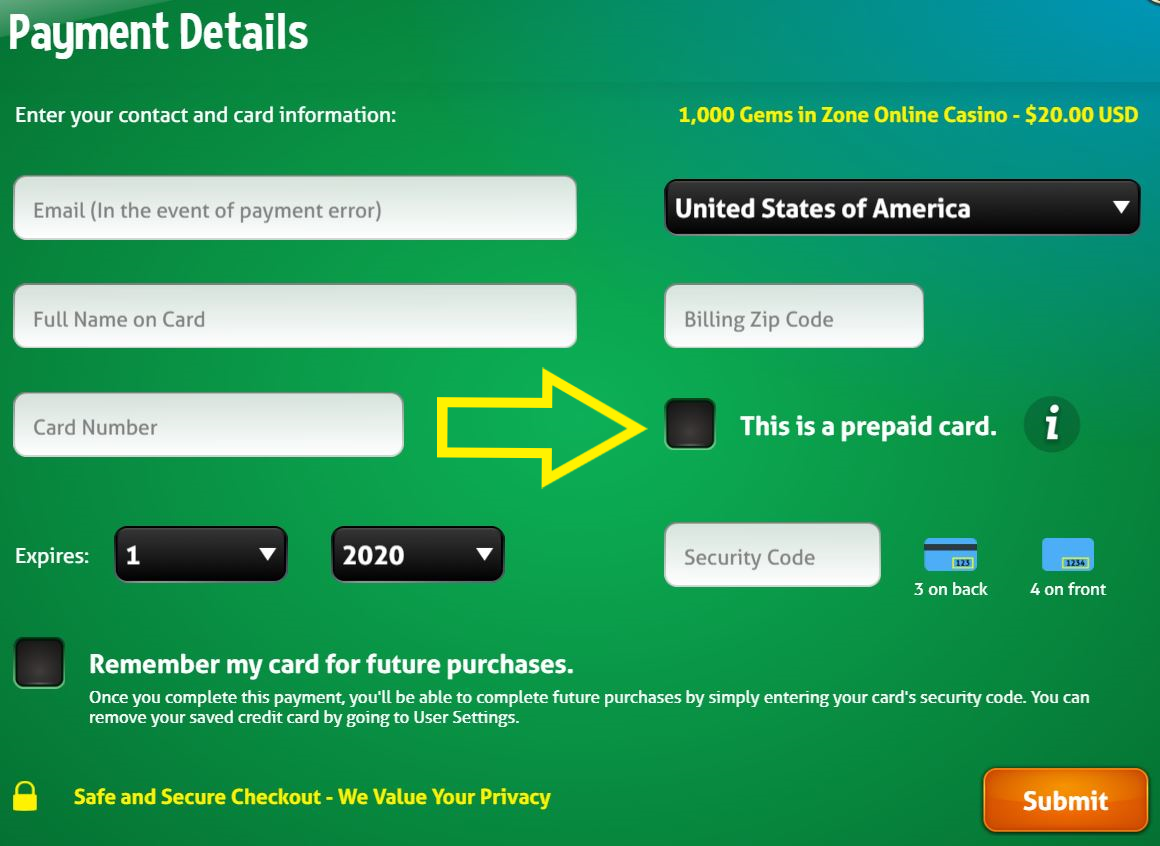
Task: Click the orange Submit button
Action: click(x=1065, y=800)
